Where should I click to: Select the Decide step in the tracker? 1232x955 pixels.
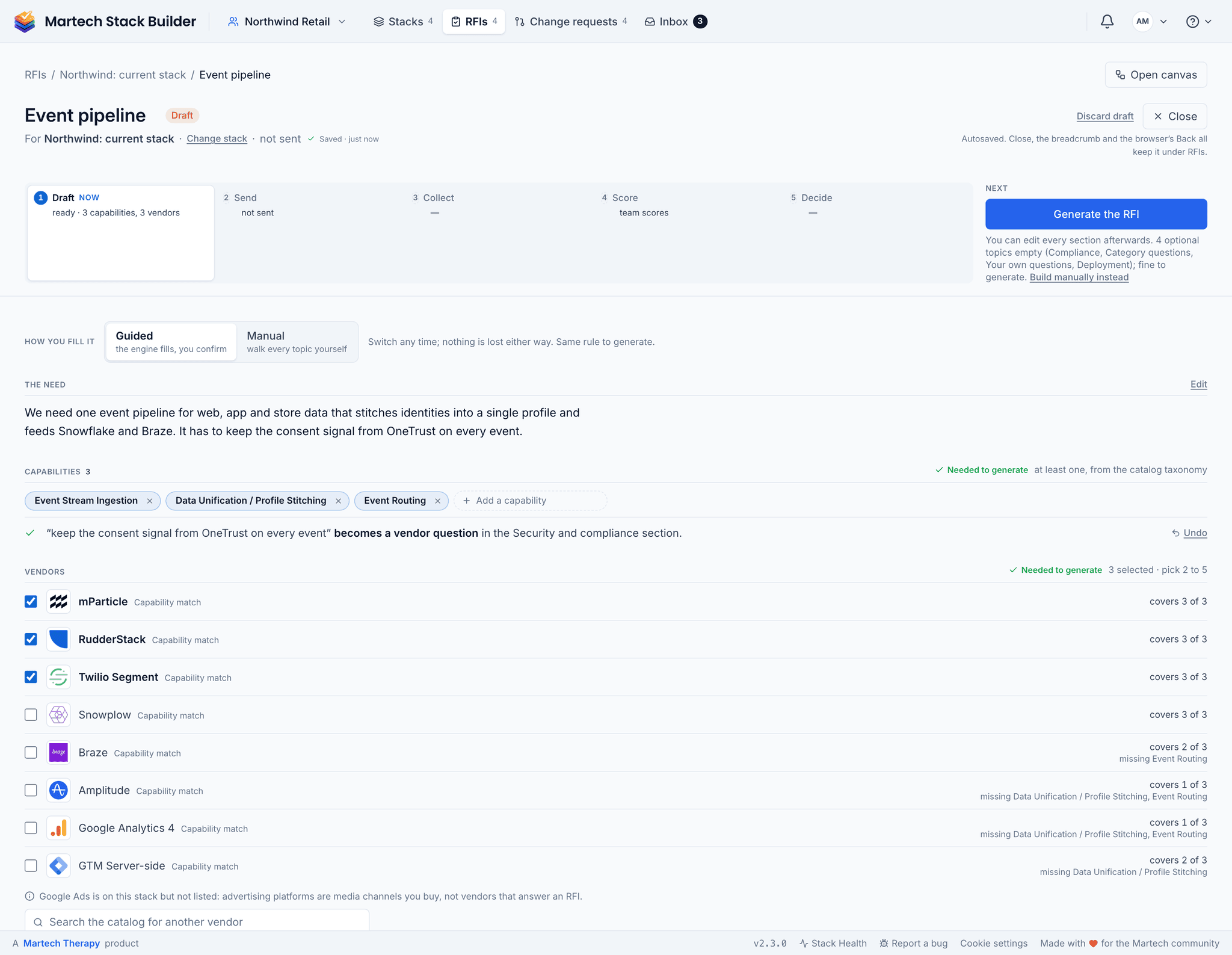[876, 233]
